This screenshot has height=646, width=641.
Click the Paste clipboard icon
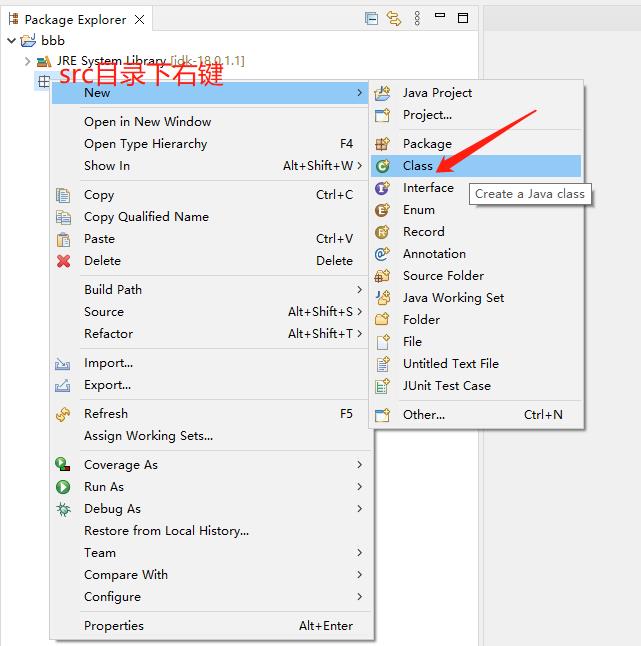[x=63, y=239]
